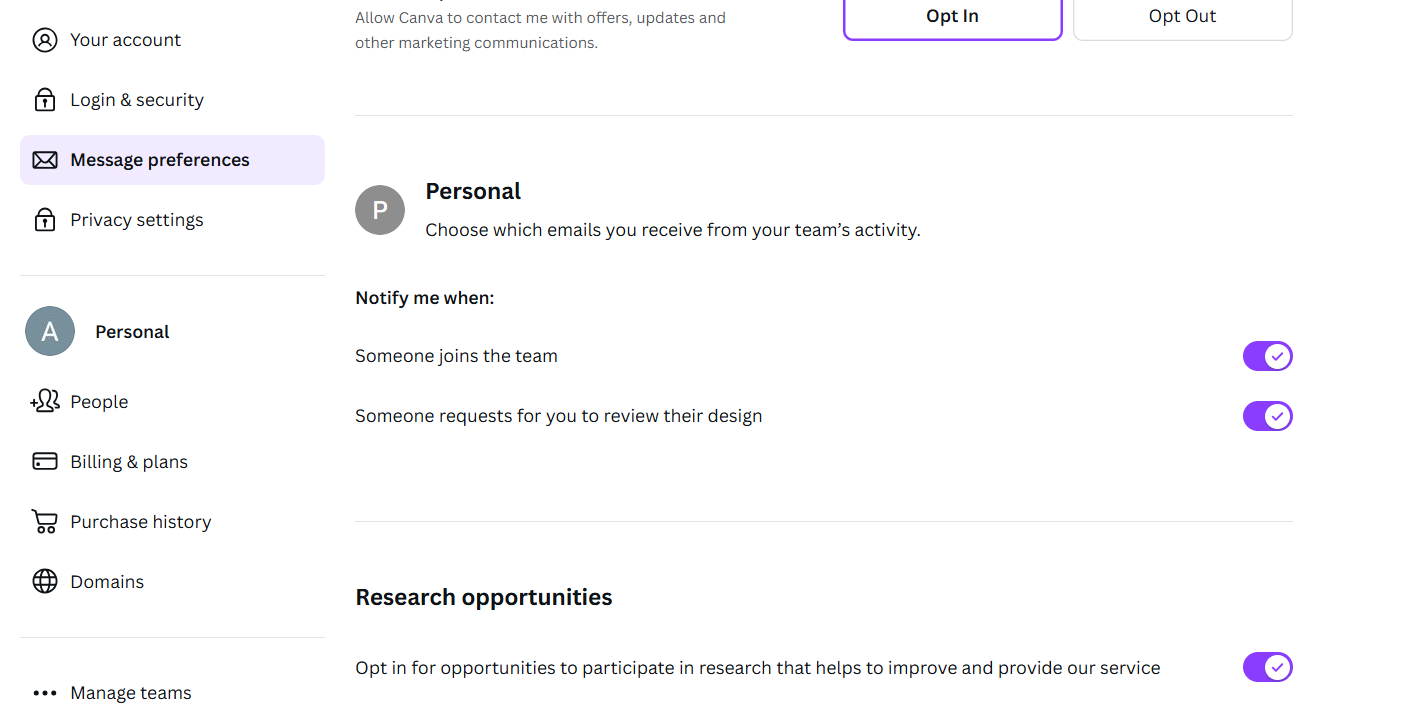Screen dimensions: 1420x720
Task: Open Billing & plans page
Action: click(129, 462)
